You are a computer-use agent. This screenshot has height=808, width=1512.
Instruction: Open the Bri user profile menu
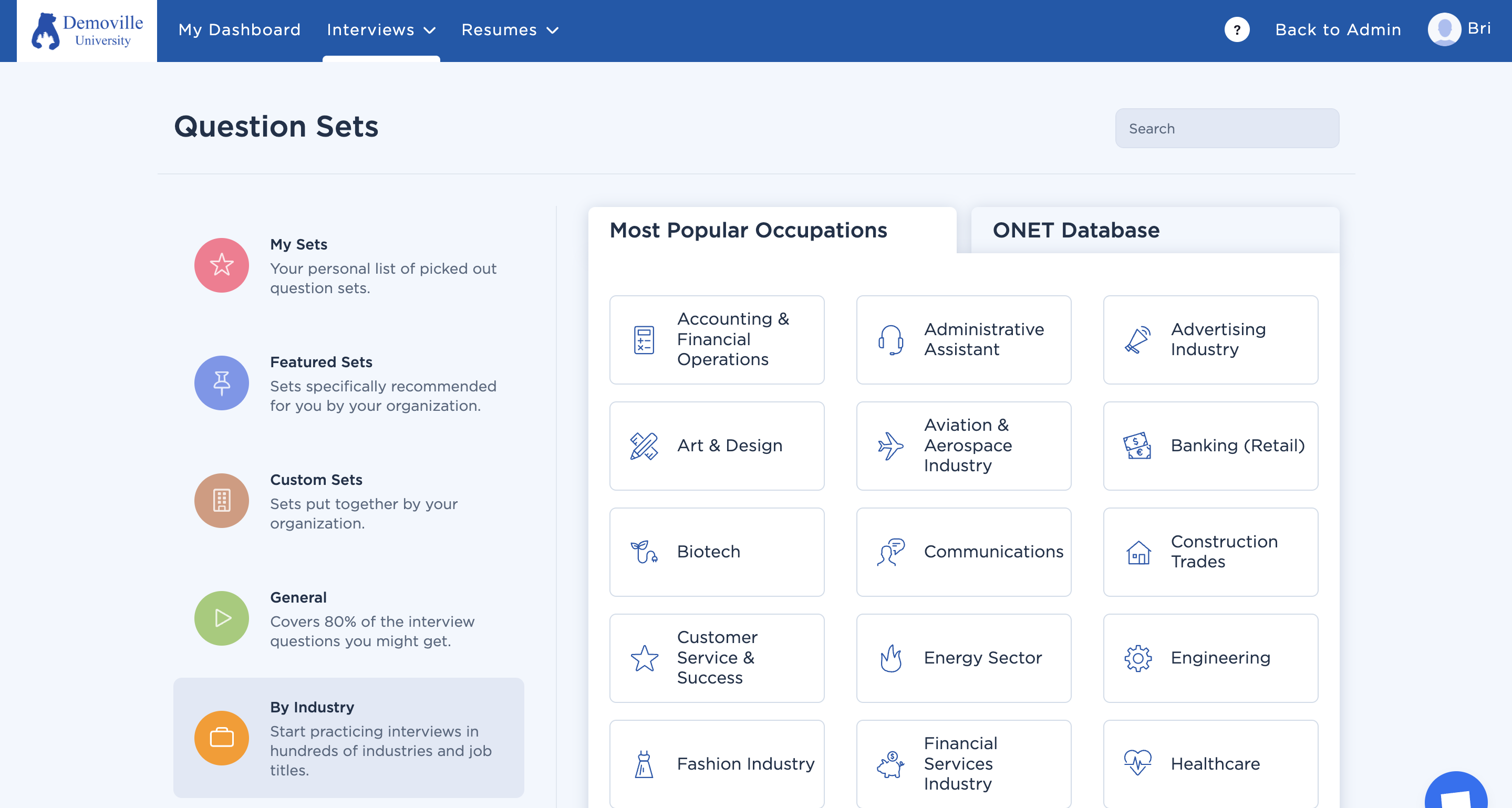(x=1459, y=29)
